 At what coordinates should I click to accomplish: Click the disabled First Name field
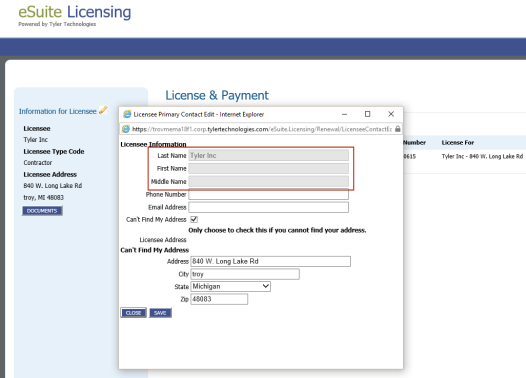[x=269, y=168]
